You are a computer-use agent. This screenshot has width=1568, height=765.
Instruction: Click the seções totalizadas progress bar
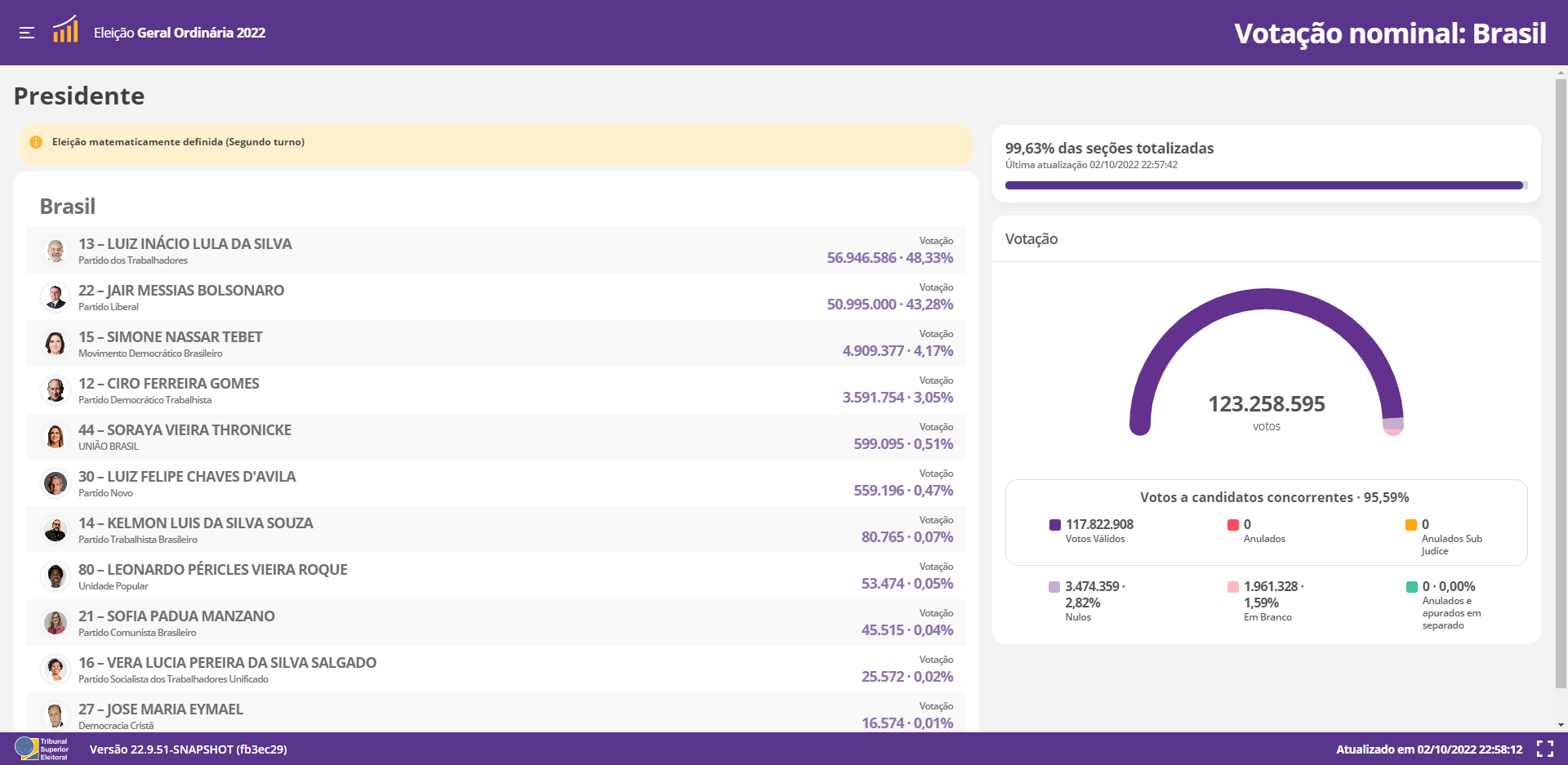[1267, 185]
